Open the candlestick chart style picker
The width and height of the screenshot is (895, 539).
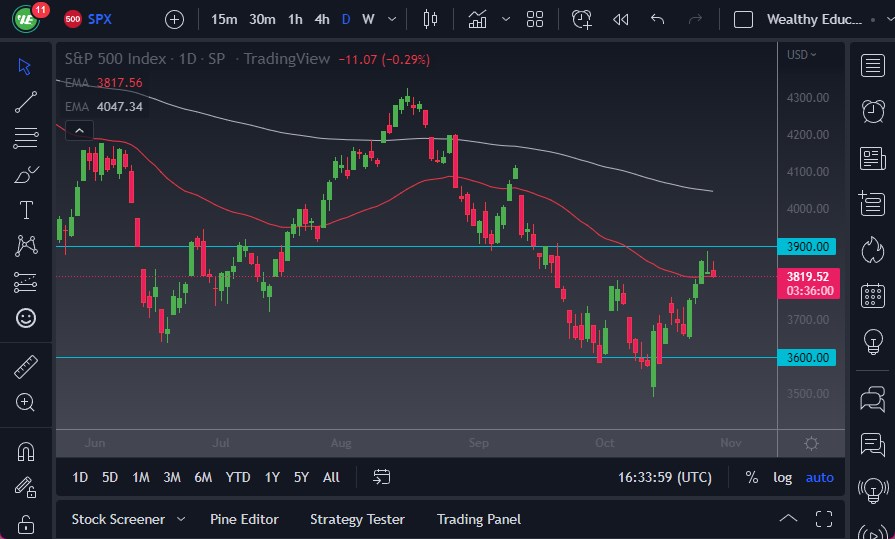[431, 19]
